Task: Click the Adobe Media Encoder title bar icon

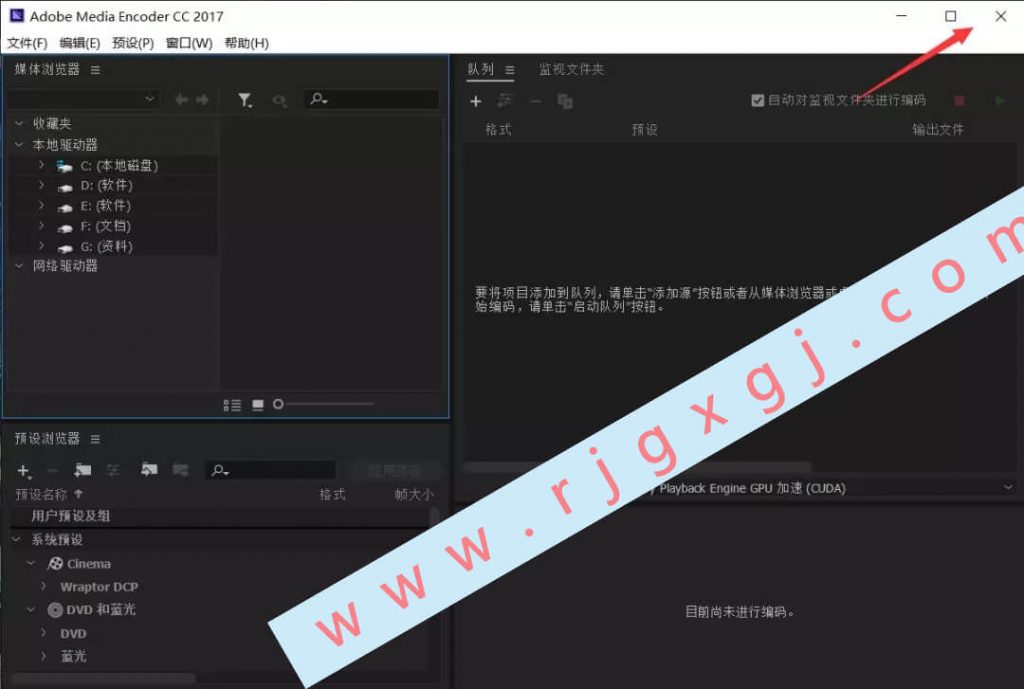Action: (16, 16)
